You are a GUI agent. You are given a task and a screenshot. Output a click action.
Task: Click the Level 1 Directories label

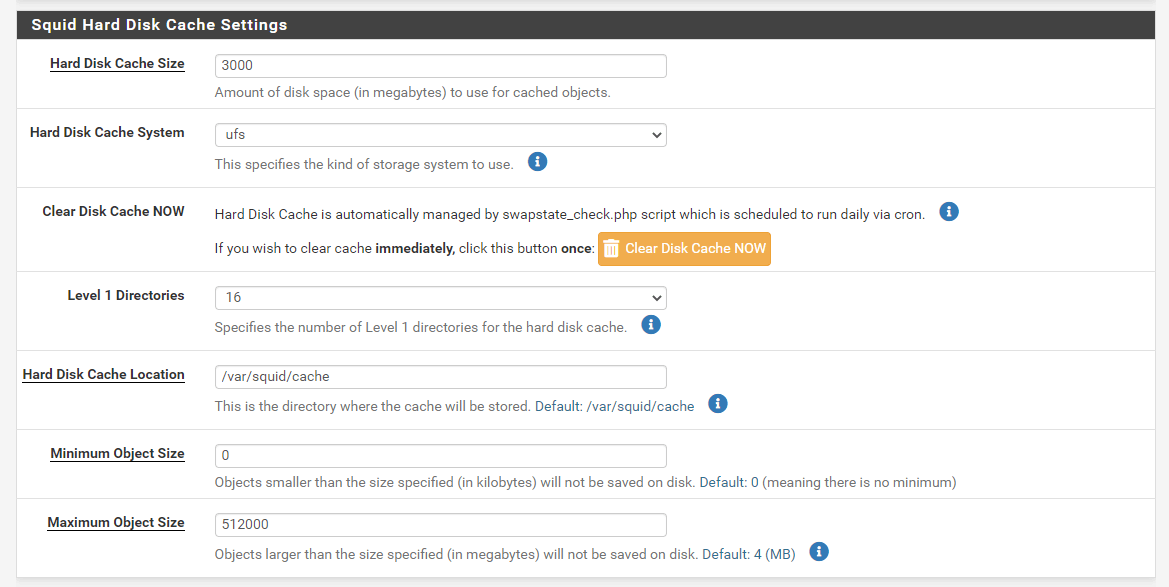pyautogui.click(x=126, y=295)
